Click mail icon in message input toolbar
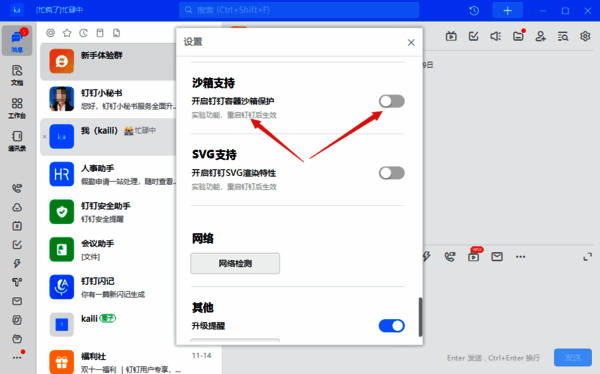 click(497, 256)
